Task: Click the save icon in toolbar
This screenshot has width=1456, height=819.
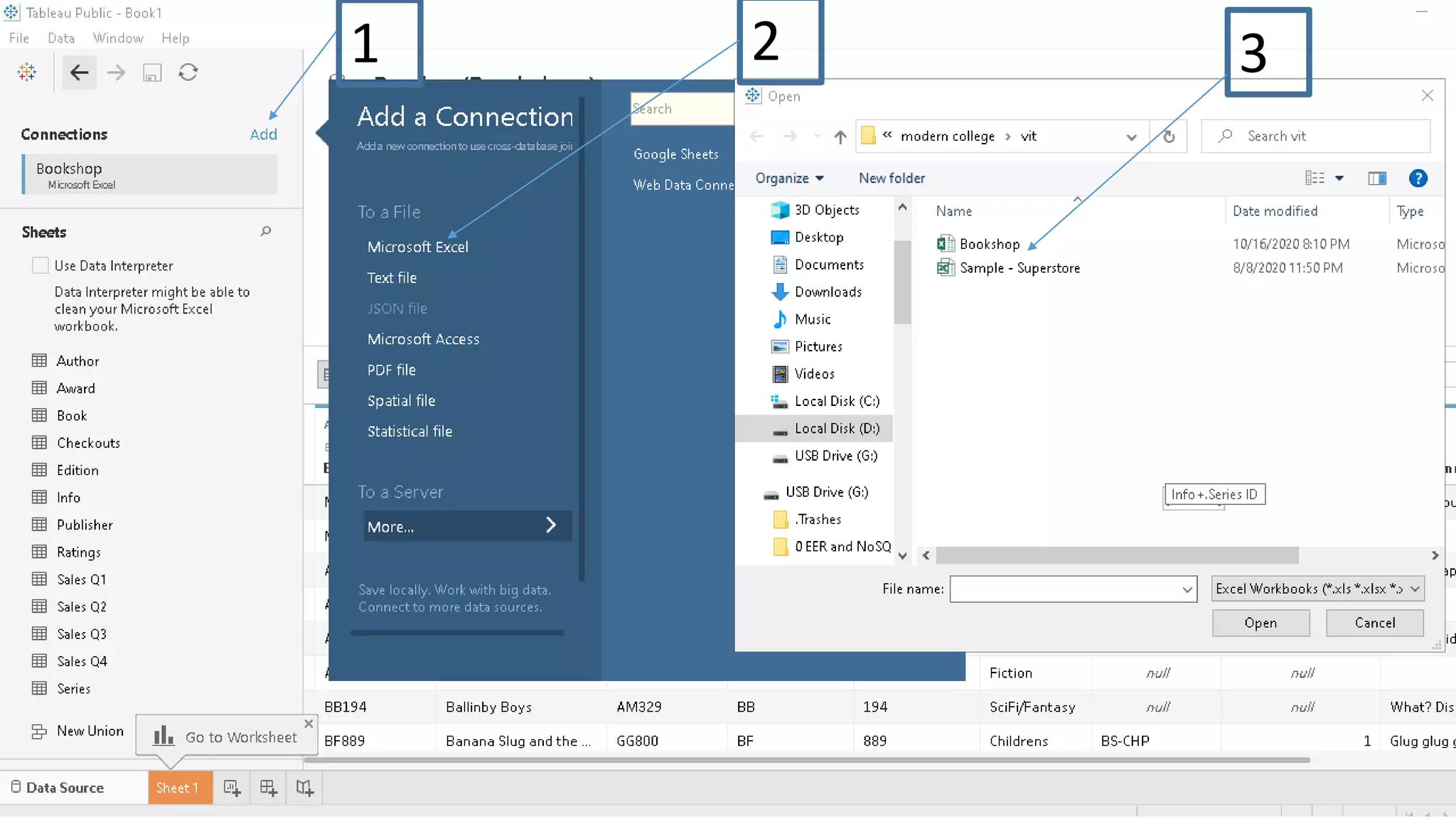Action: (x=152, y=73)
